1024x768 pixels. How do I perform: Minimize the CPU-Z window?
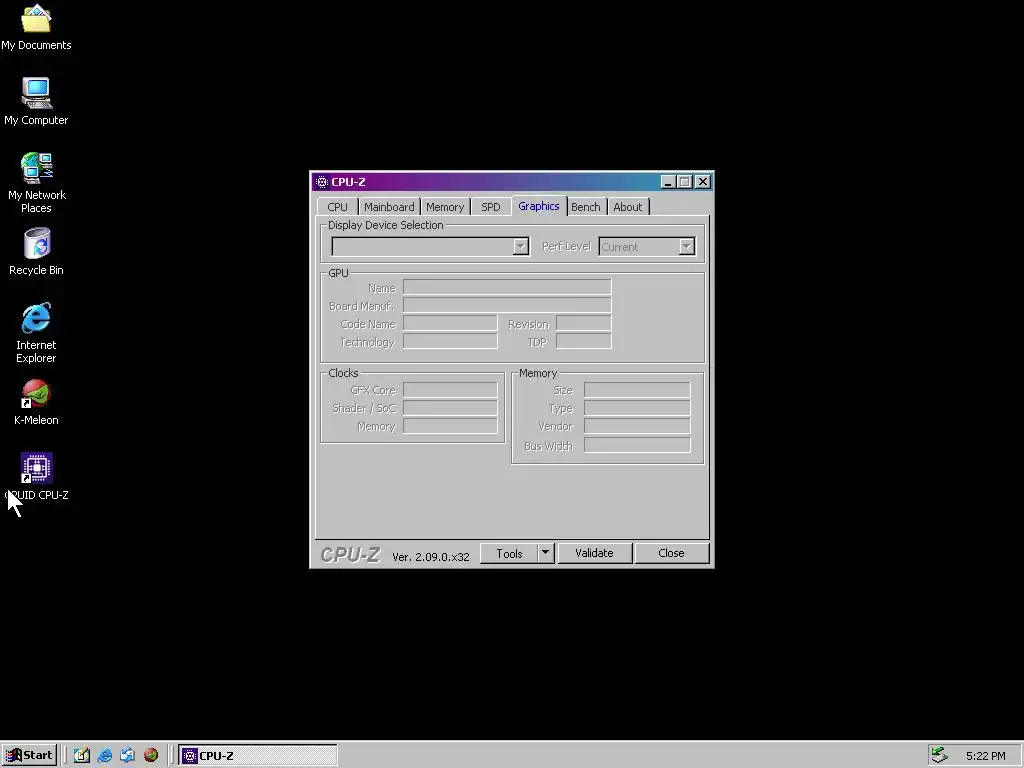667,182
